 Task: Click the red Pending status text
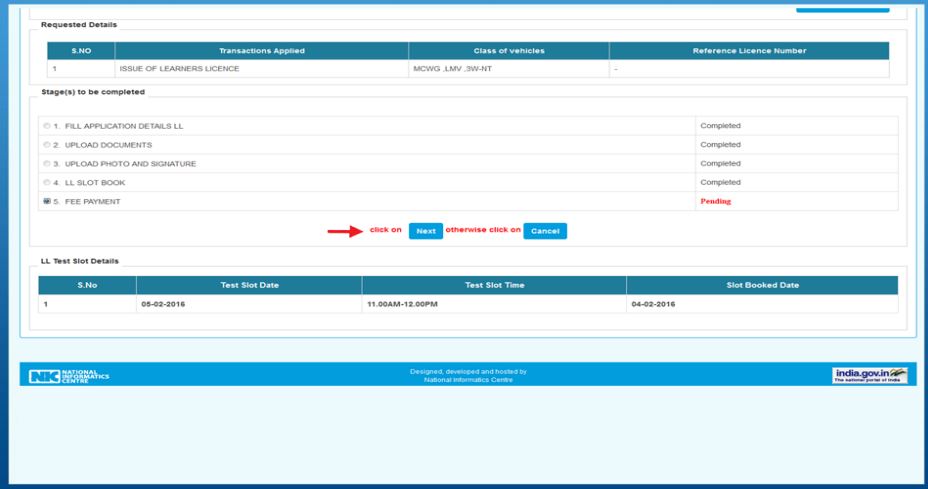pyautogui.click(x=715, y=202)
